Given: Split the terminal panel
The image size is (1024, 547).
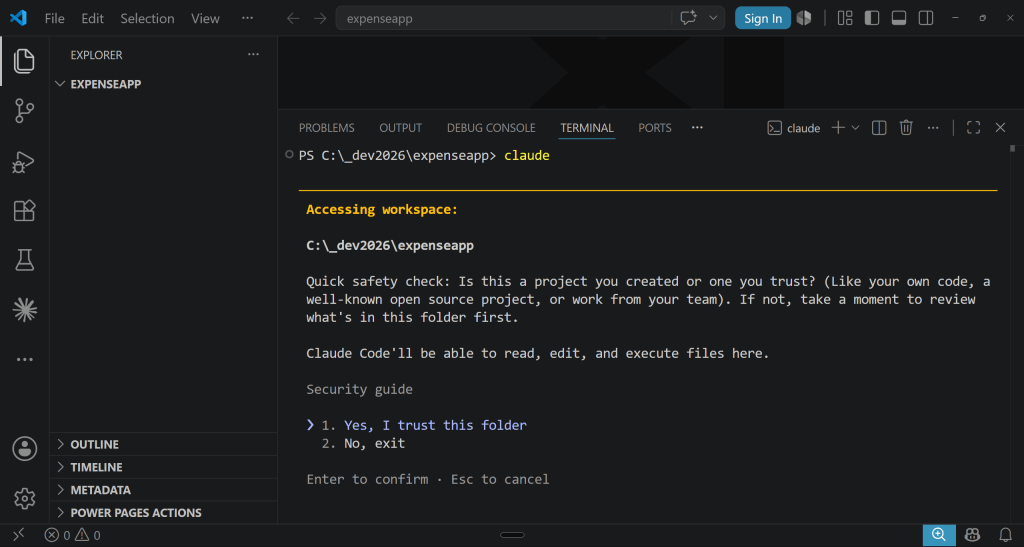Looking at the screenshot, I should pyautogui.click(x=879, y=128).
